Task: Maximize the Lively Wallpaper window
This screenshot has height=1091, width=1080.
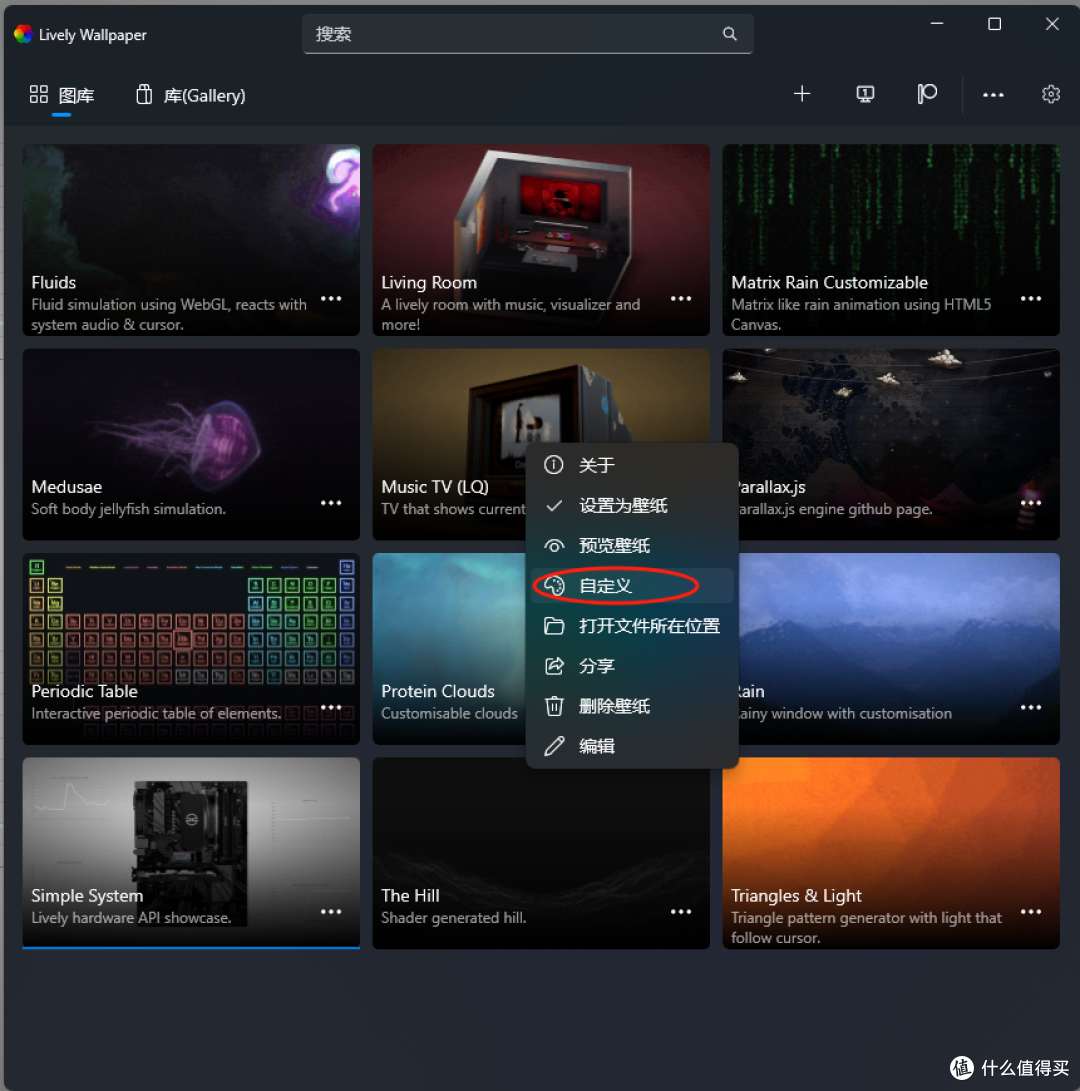Action: point(994,24)
